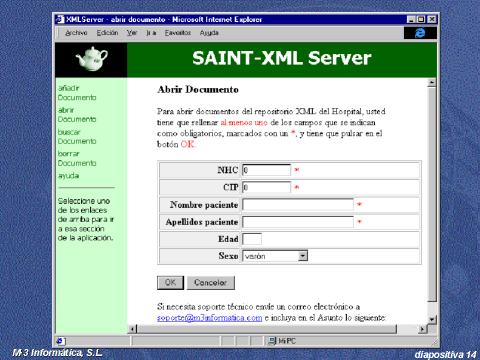Viewport: 480px width, 360px height.
Task: Click the NHC input field
Action: pos(266,170)
